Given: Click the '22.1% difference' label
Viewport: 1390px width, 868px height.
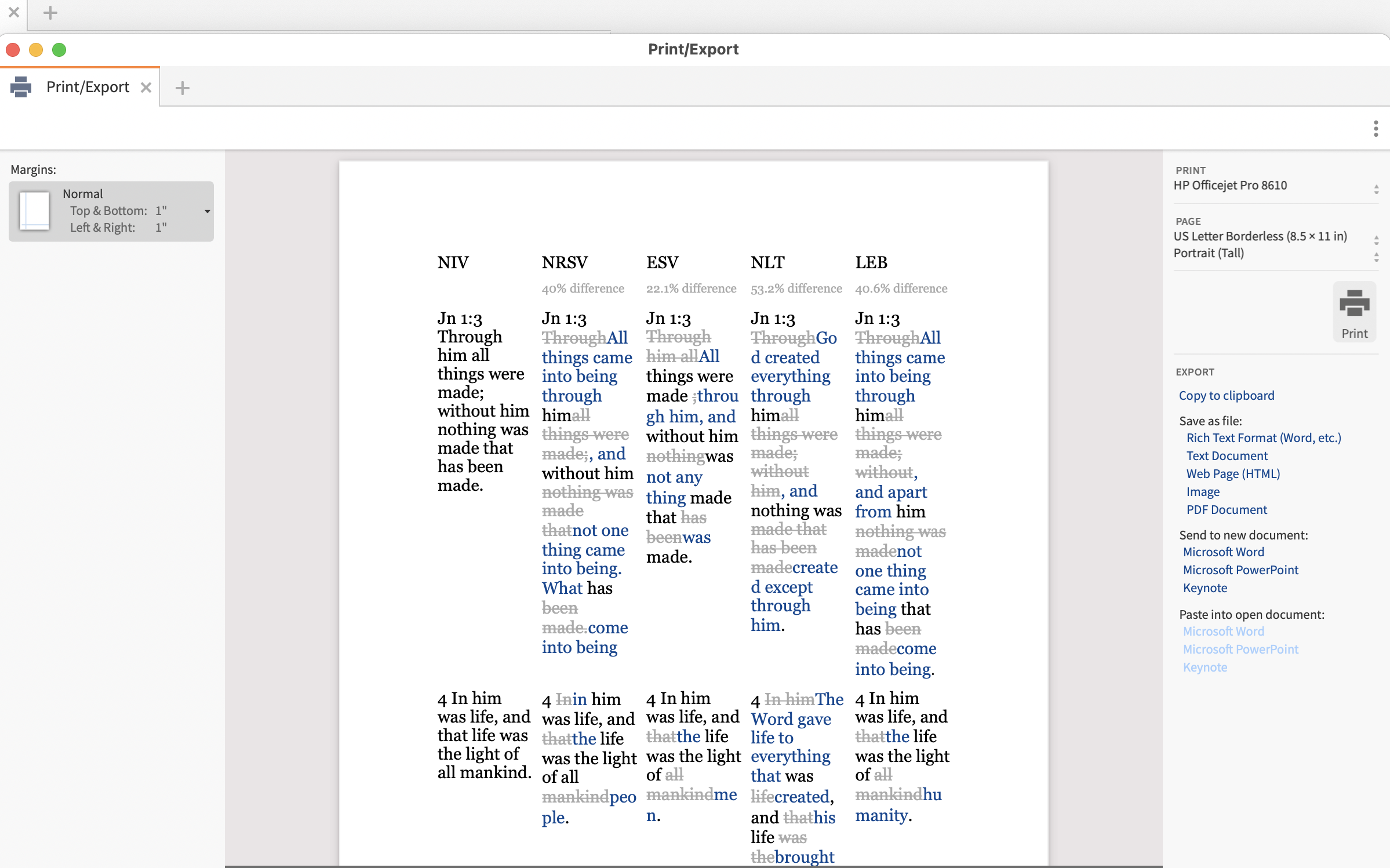Looking at the screenshot, I should click(692, 289).
